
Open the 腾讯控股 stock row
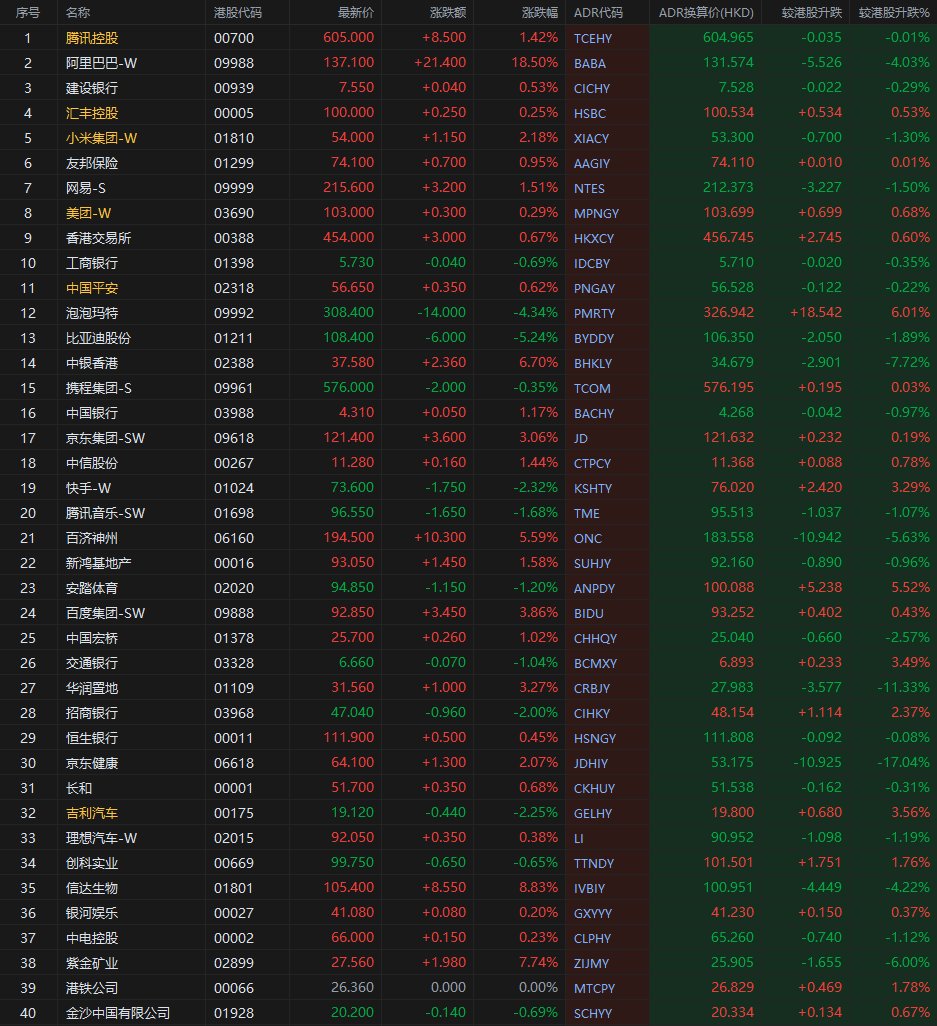(468, 38)
